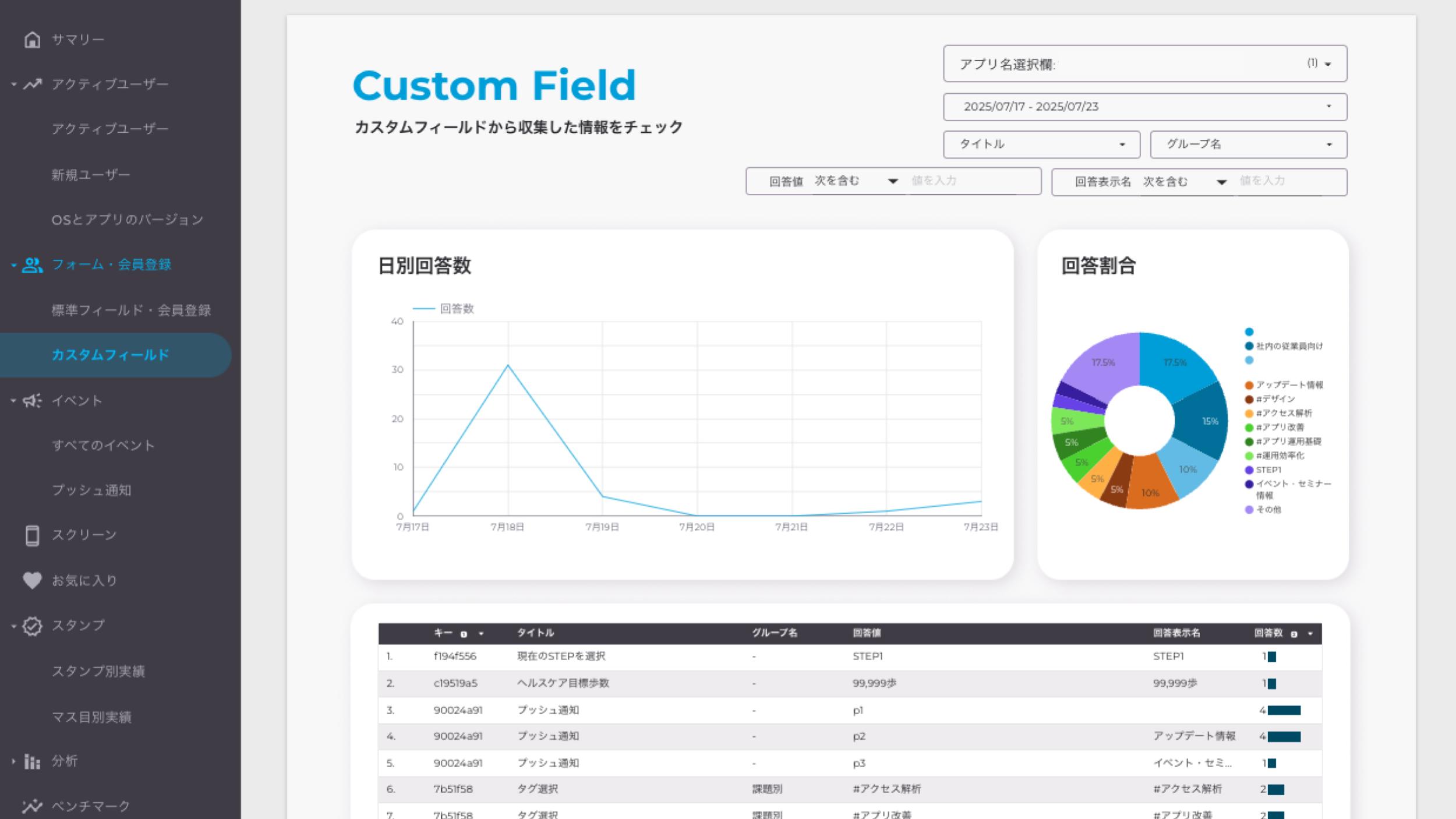
Task: Click the sort arrow in 回答数 column header
Action: coord(1310,634)
